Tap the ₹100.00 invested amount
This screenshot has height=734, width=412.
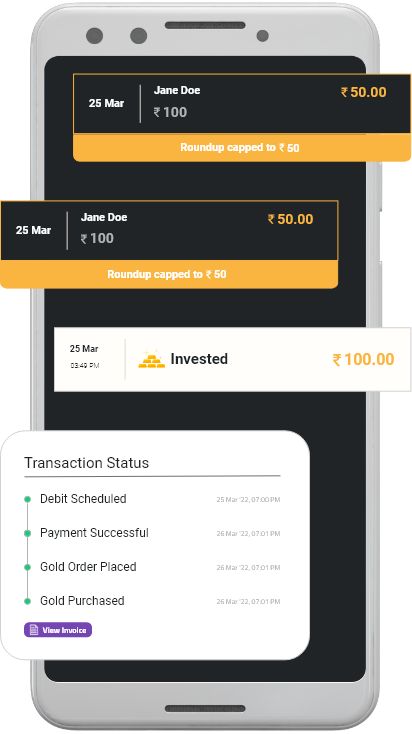[x=363, y=360]
